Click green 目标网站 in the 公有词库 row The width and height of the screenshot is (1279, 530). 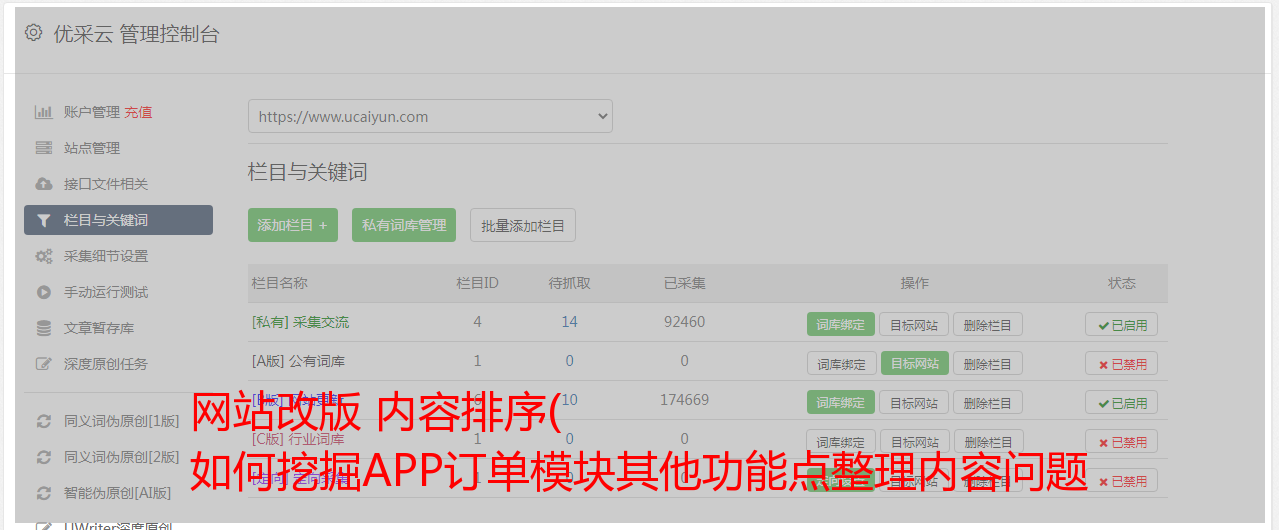(x=914, y=363)
